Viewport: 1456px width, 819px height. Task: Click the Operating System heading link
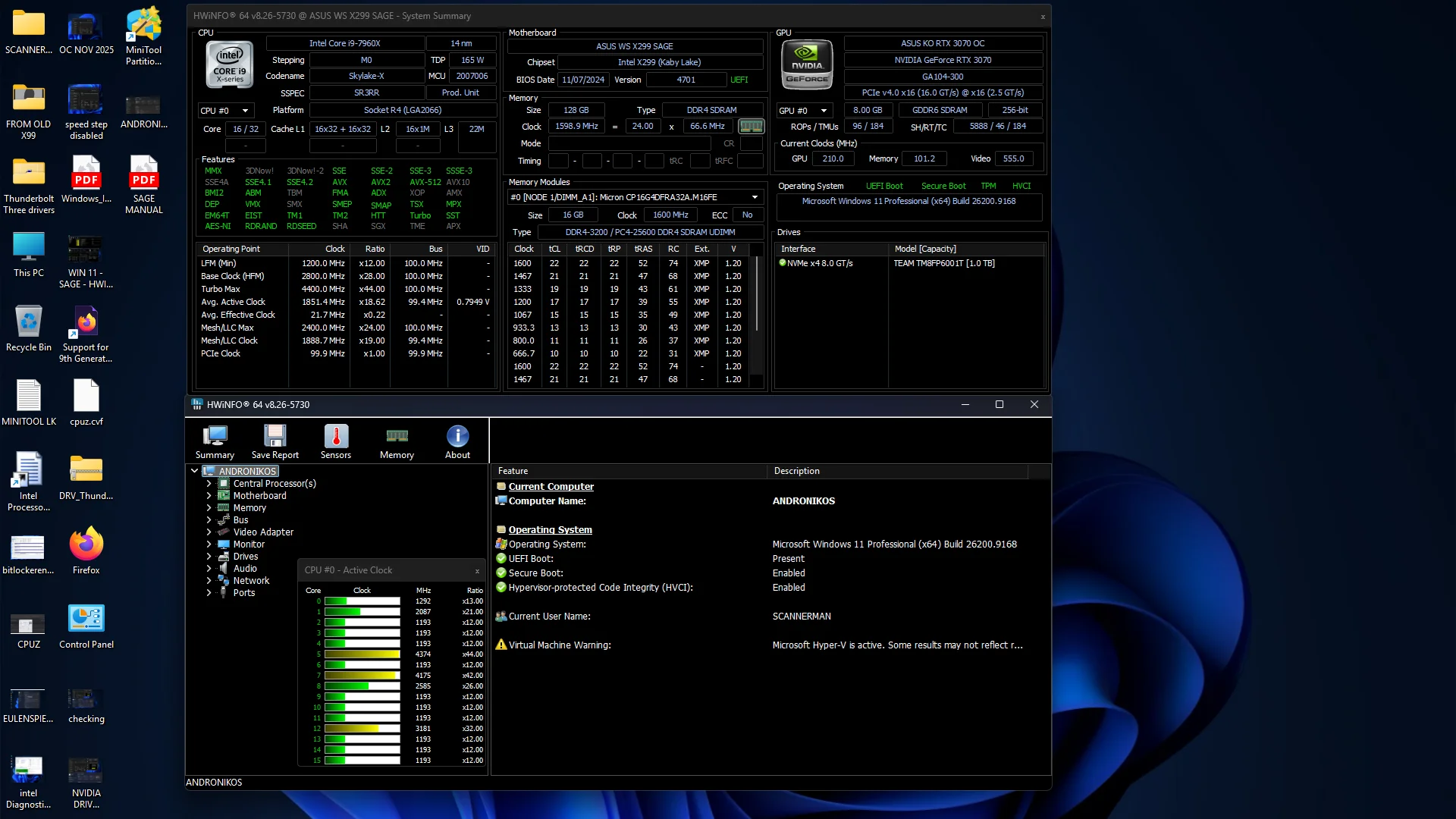click(550, 529)
